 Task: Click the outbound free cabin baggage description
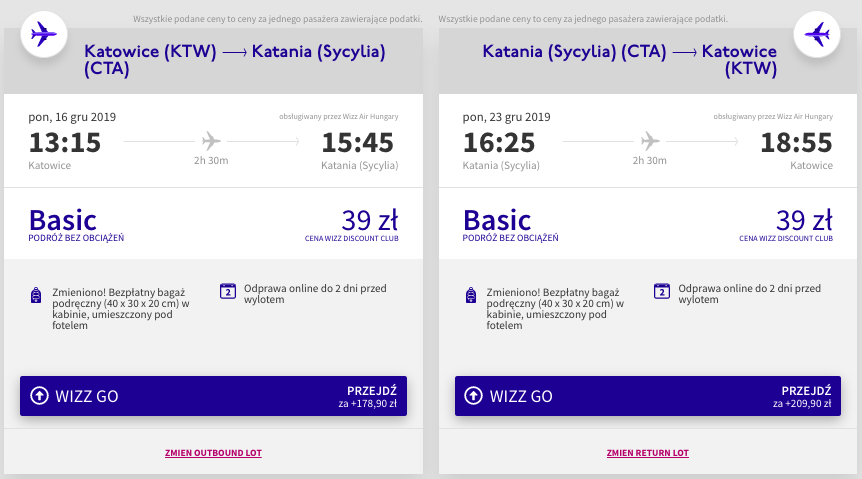point(121,309)
